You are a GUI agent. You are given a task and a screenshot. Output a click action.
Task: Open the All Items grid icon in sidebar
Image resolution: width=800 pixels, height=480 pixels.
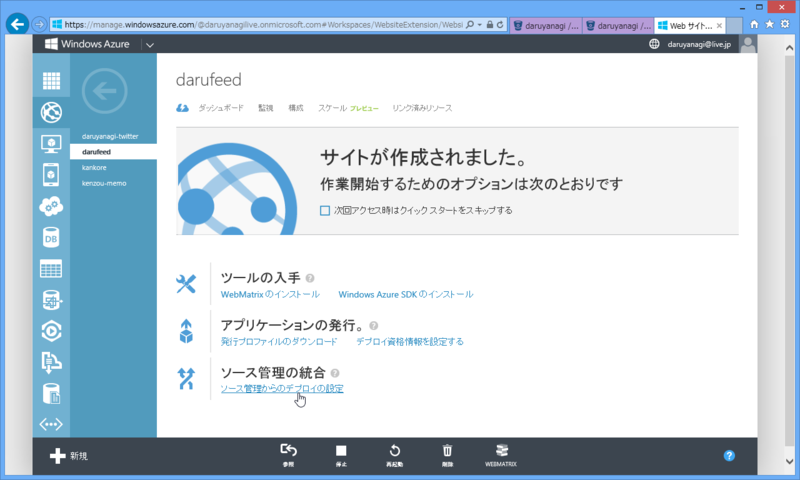click(x=51, y=81)
